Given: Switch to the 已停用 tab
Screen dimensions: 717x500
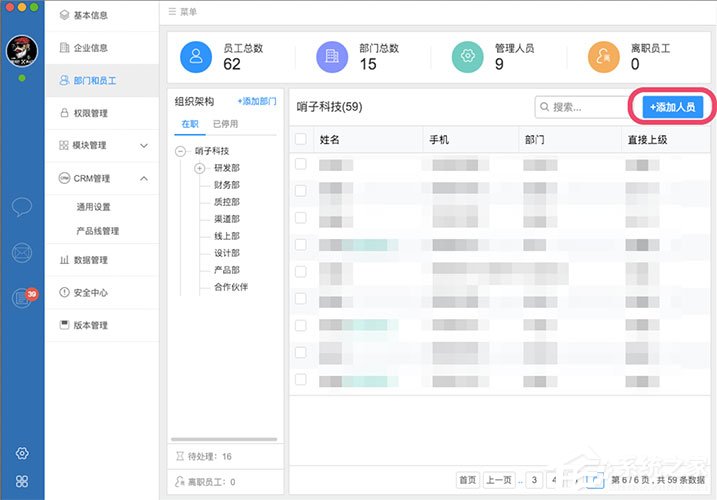Looking at the screenshot, I should point(225,124).
